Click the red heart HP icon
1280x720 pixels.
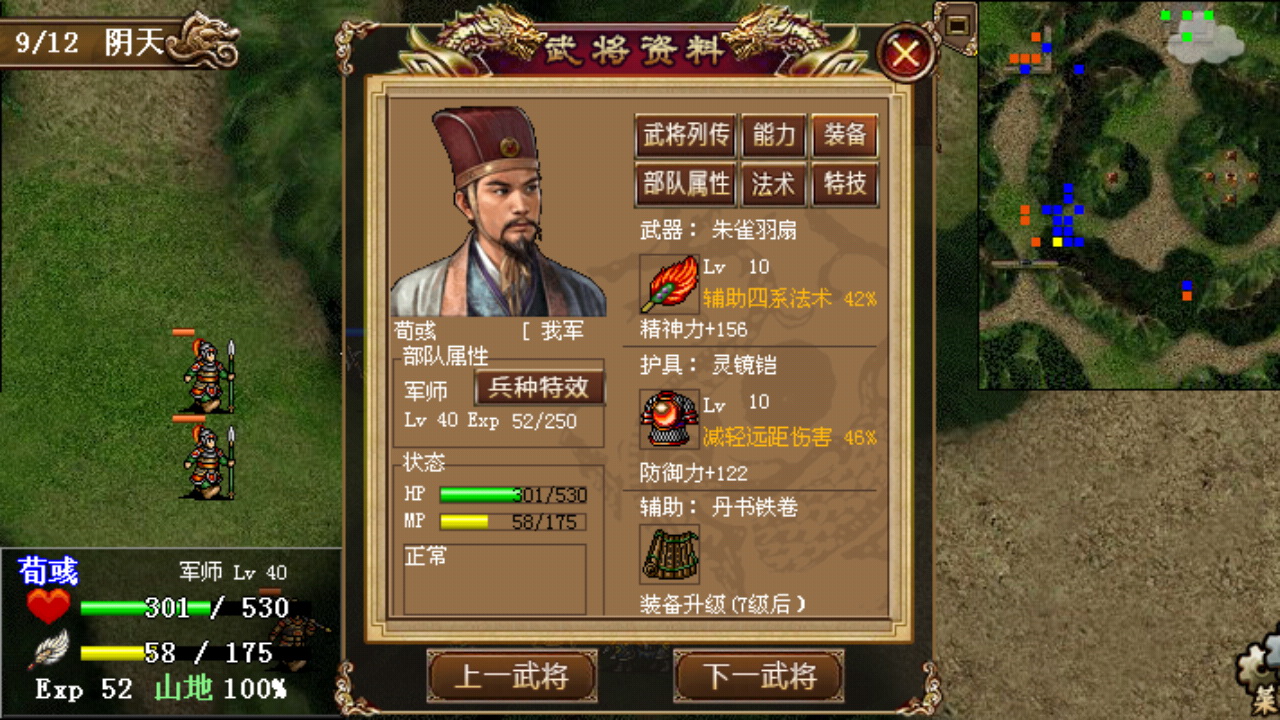click(48, 606)
